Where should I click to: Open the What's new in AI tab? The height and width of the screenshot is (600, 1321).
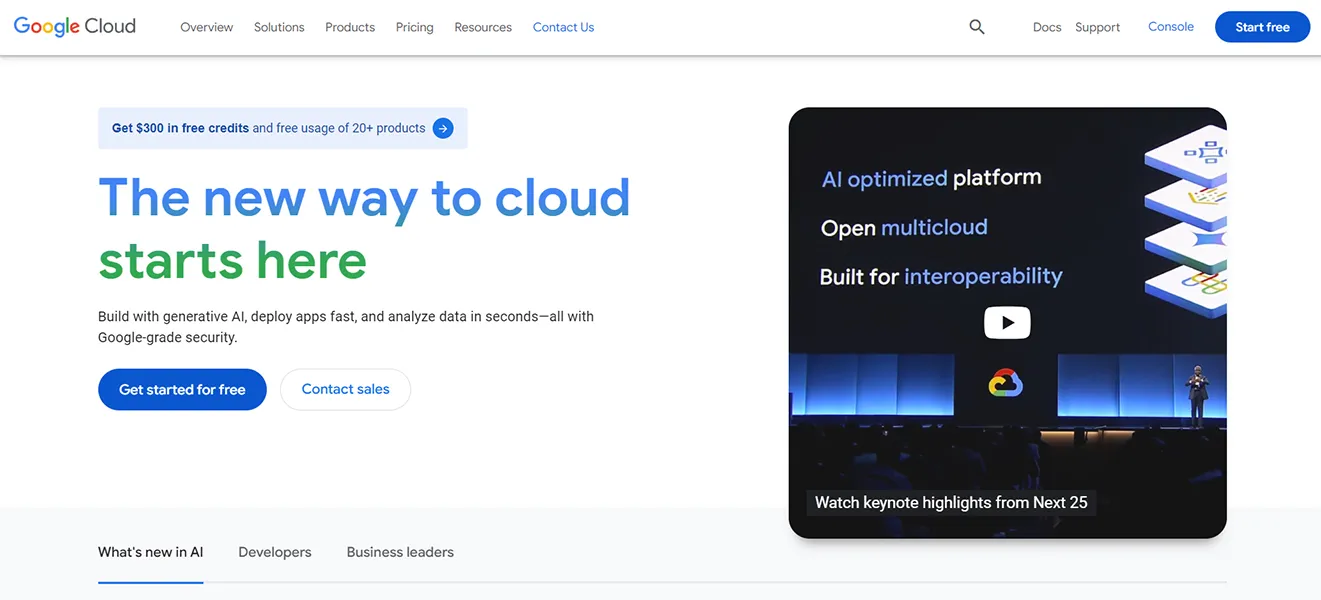click(150, 551)
